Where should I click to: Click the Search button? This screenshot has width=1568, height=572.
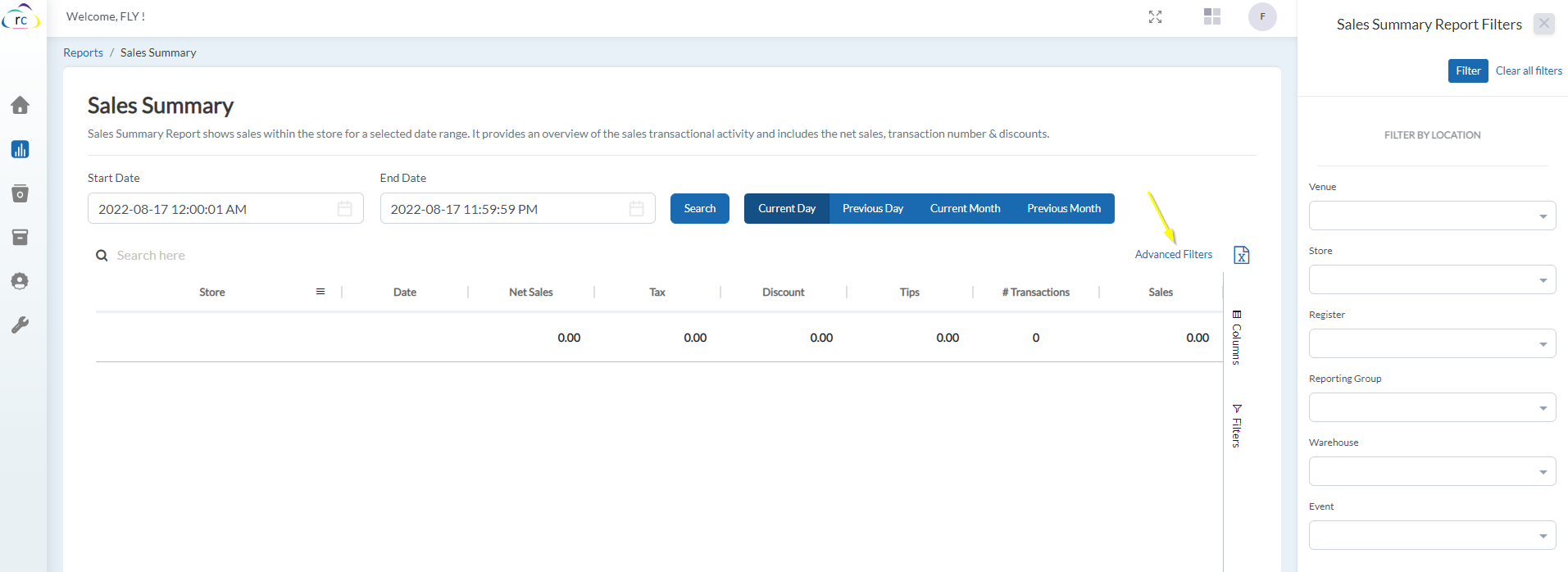point(700,208)
